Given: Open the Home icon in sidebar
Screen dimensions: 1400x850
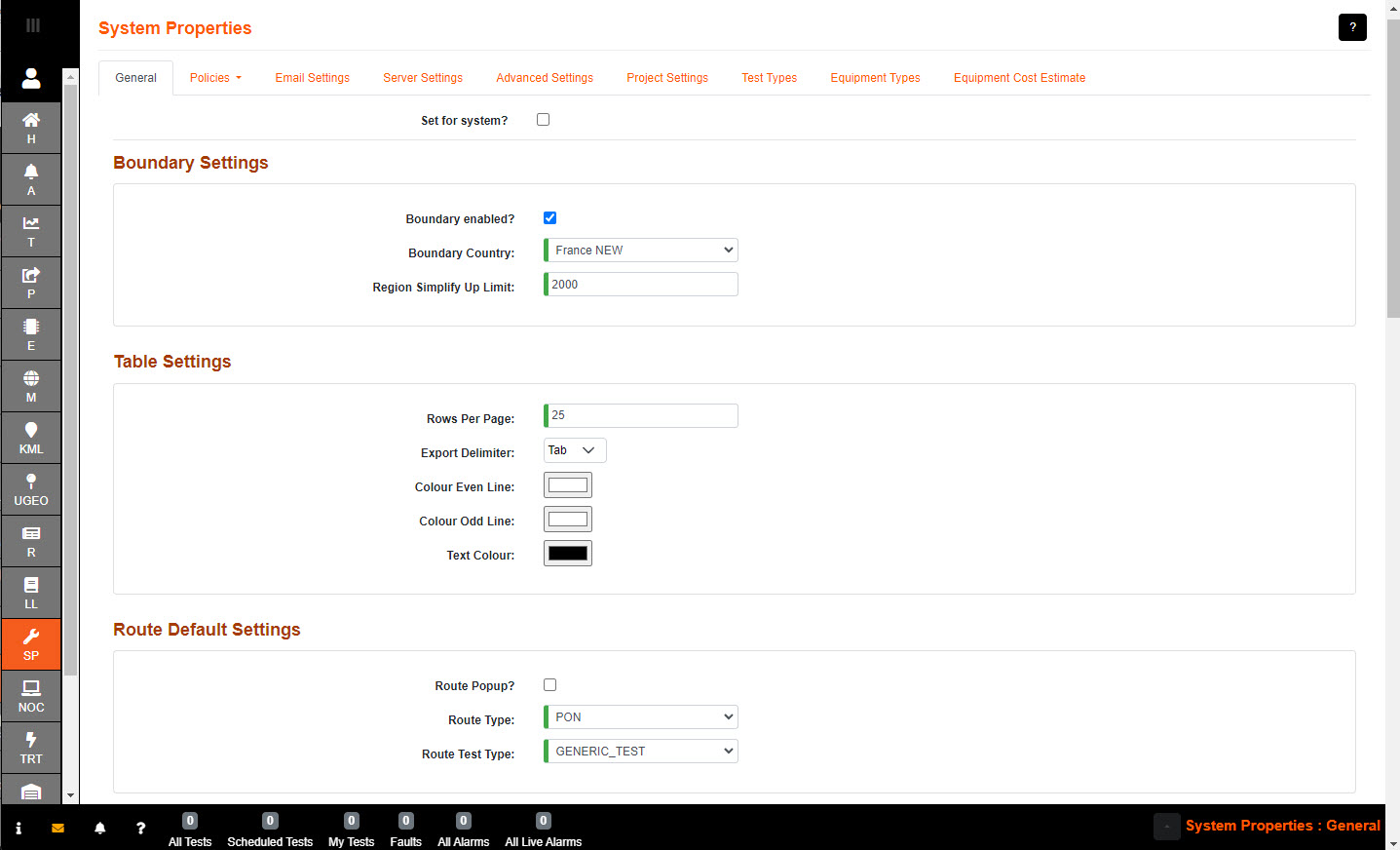Looking at the screenshot, I should click(31, 127).
